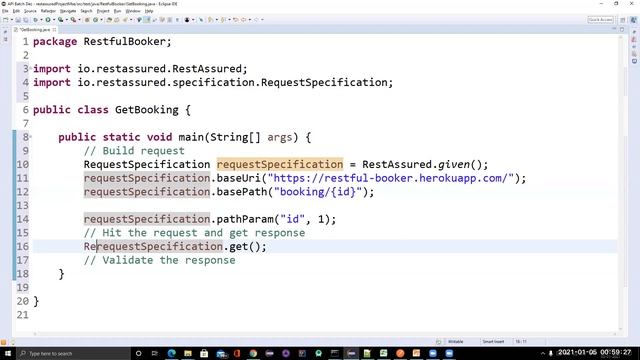
Task: Expand the External Tools dropdown arrow
Action: click(x=79, y=20)
